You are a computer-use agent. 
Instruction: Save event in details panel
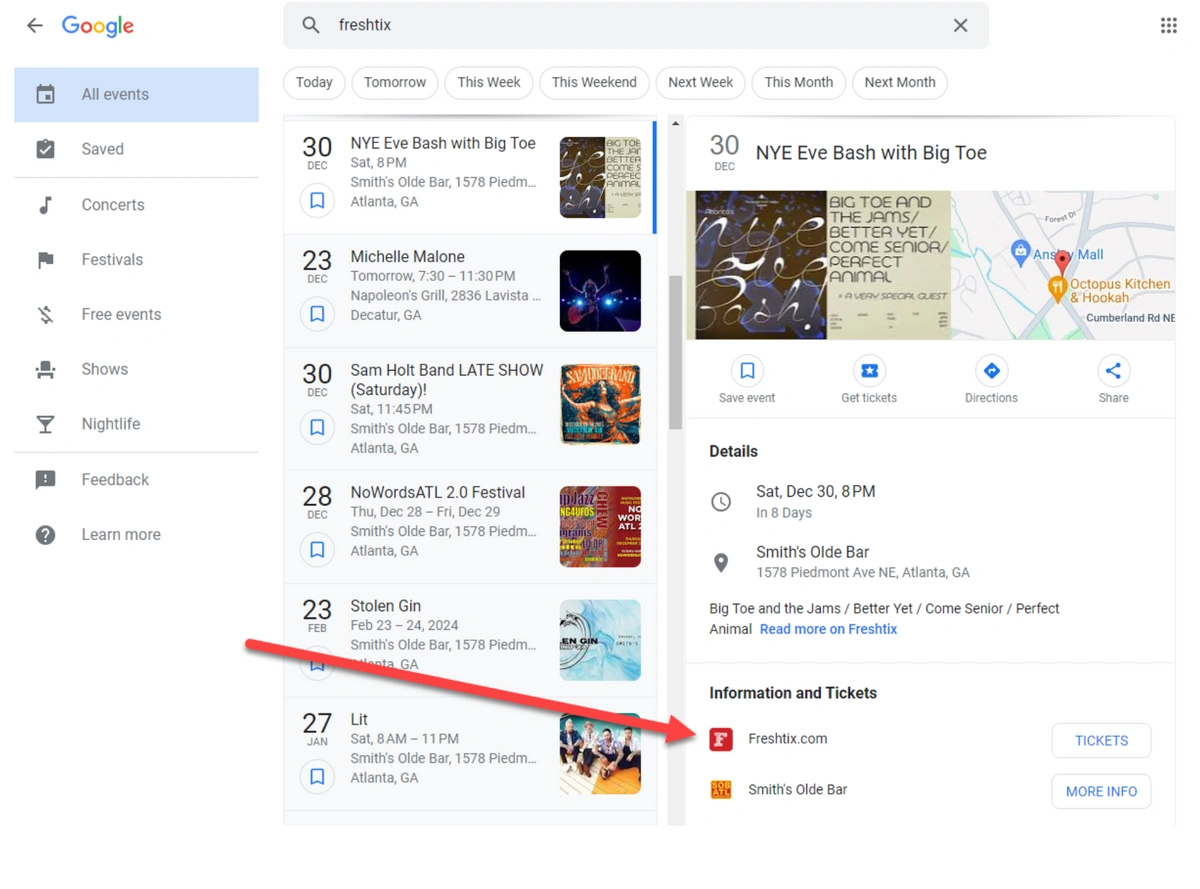tap(747, 380)
